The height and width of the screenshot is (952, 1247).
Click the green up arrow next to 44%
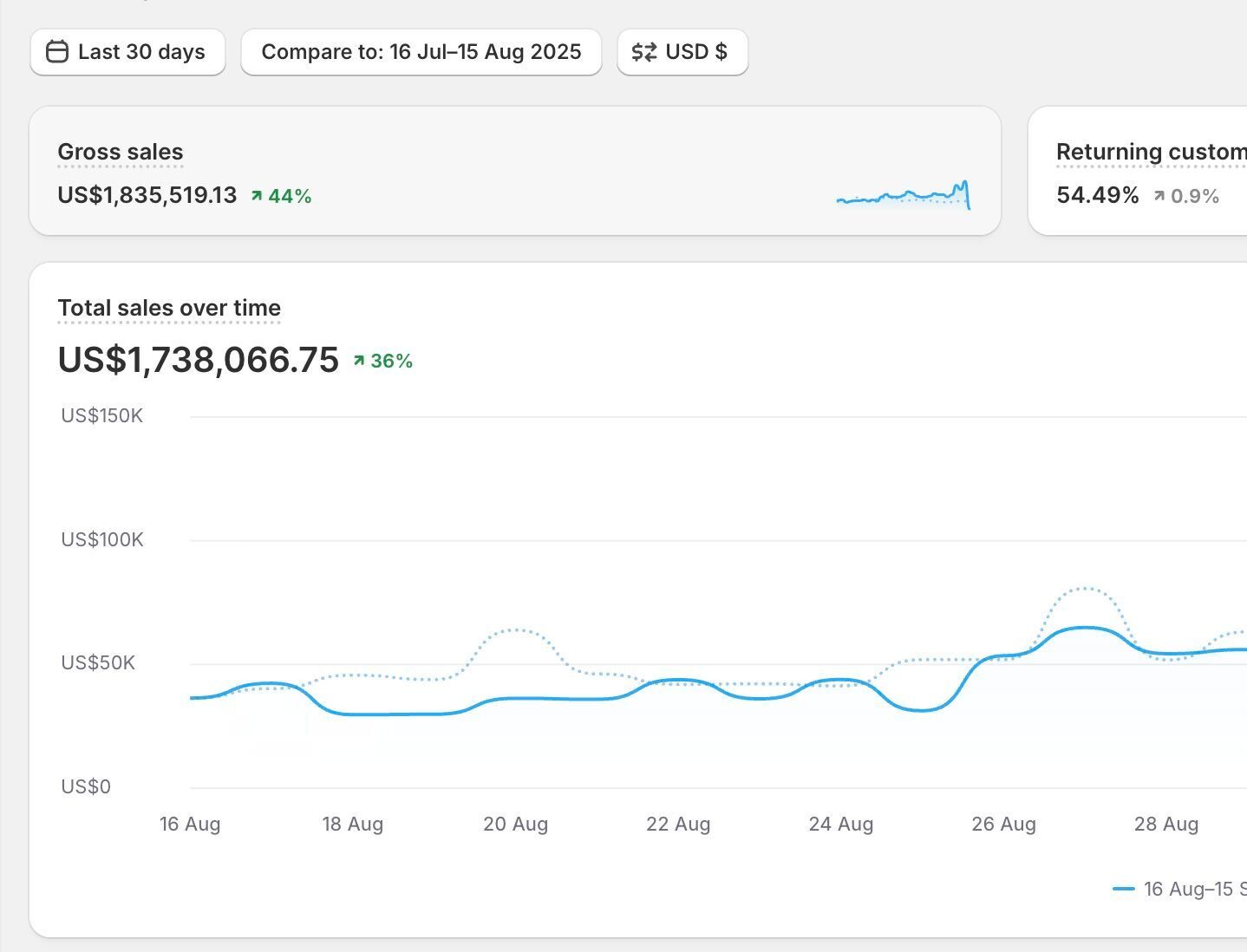tap(257, 196)
